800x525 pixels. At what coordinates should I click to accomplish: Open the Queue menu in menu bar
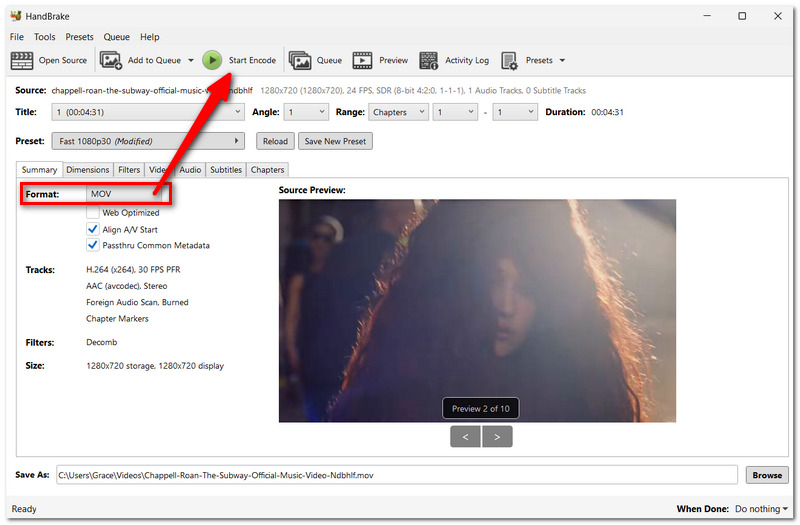pos(116,37)
